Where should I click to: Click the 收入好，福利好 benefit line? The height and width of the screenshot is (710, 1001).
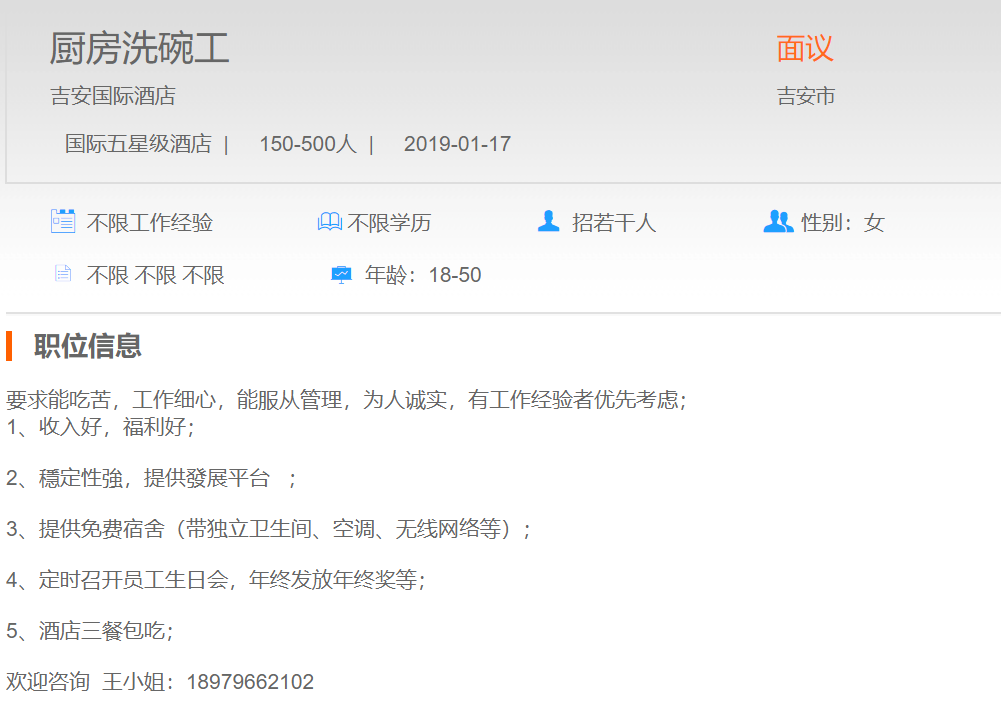coord(100,427)
